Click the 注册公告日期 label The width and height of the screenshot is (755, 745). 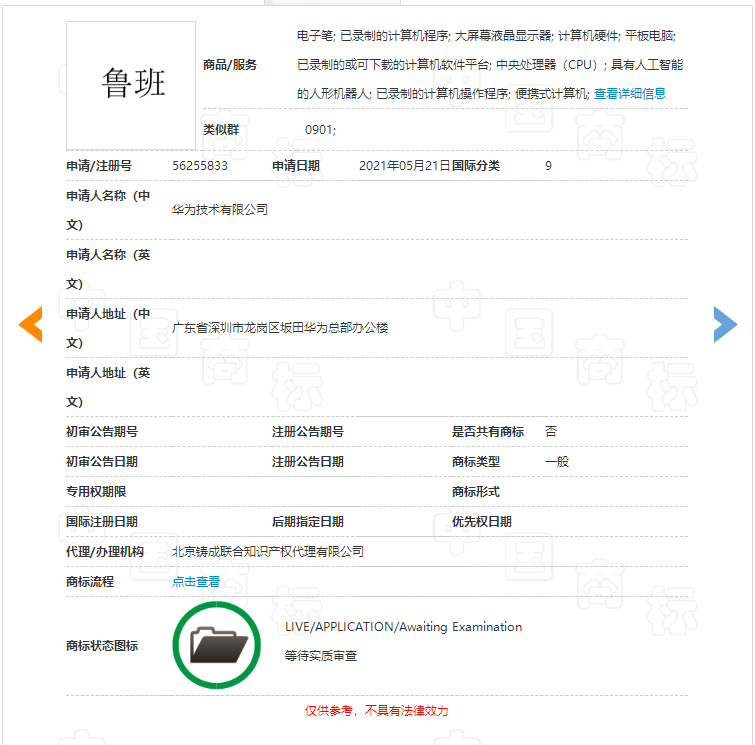click(x=308, y=462)
